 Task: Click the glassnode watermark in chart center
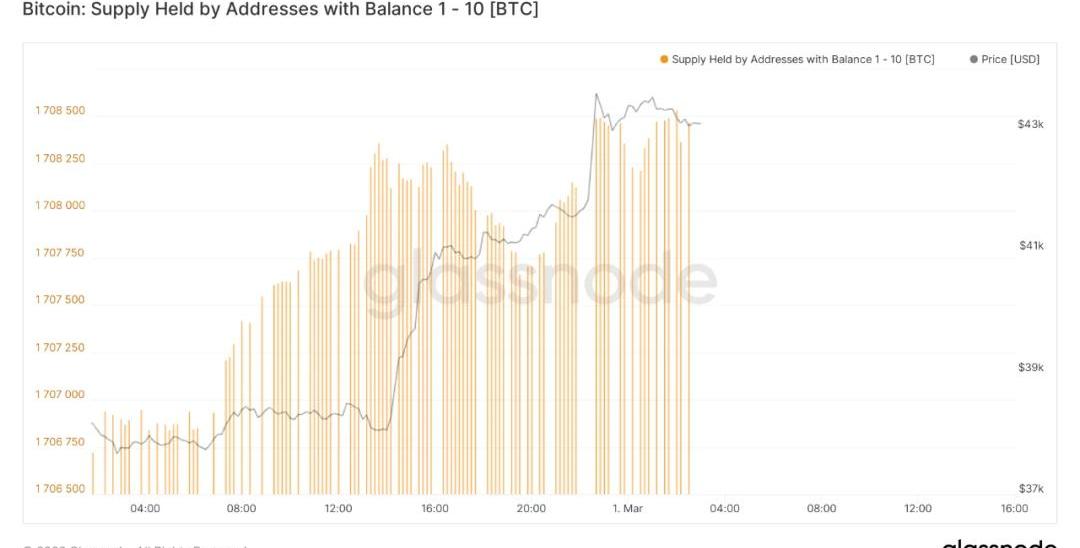pyautogui.click(x=540, y=282)
